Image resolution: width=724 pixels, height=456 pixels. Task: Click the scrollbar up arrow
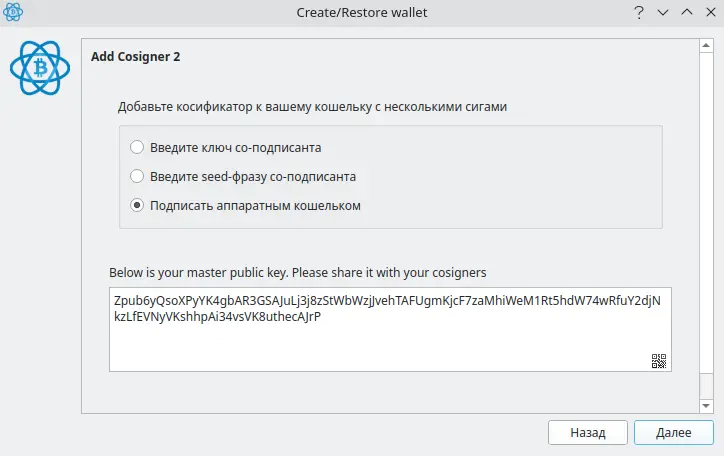coord(706,45)
